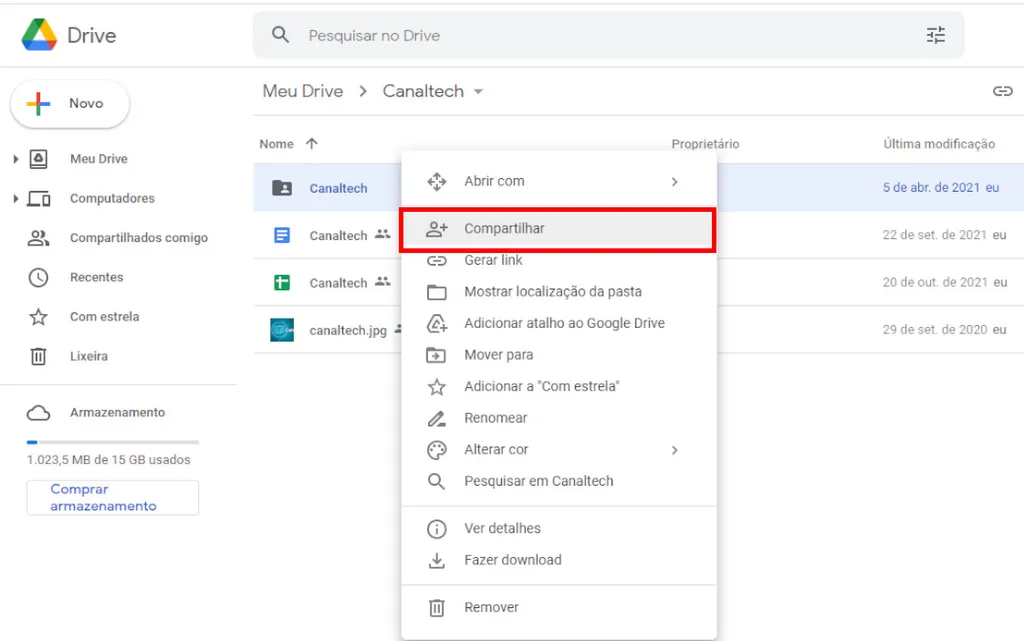Screen dimensions: 1024x641
Task: Click the Ver detalhes info icon
Action: [436, 529]
